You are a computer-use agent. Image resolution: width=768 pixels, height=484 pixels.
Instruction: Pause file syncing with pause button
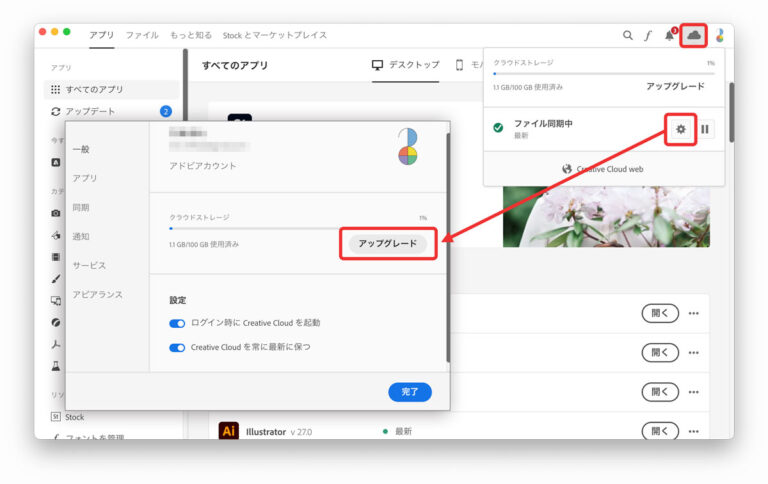point(705,129)
